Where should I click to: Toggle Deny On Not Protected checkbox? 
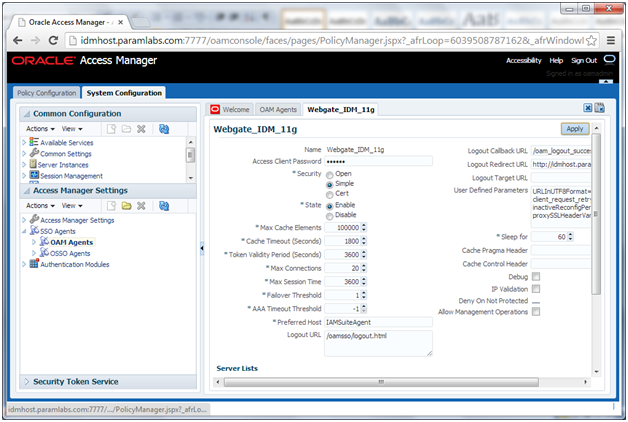[536, 302]
